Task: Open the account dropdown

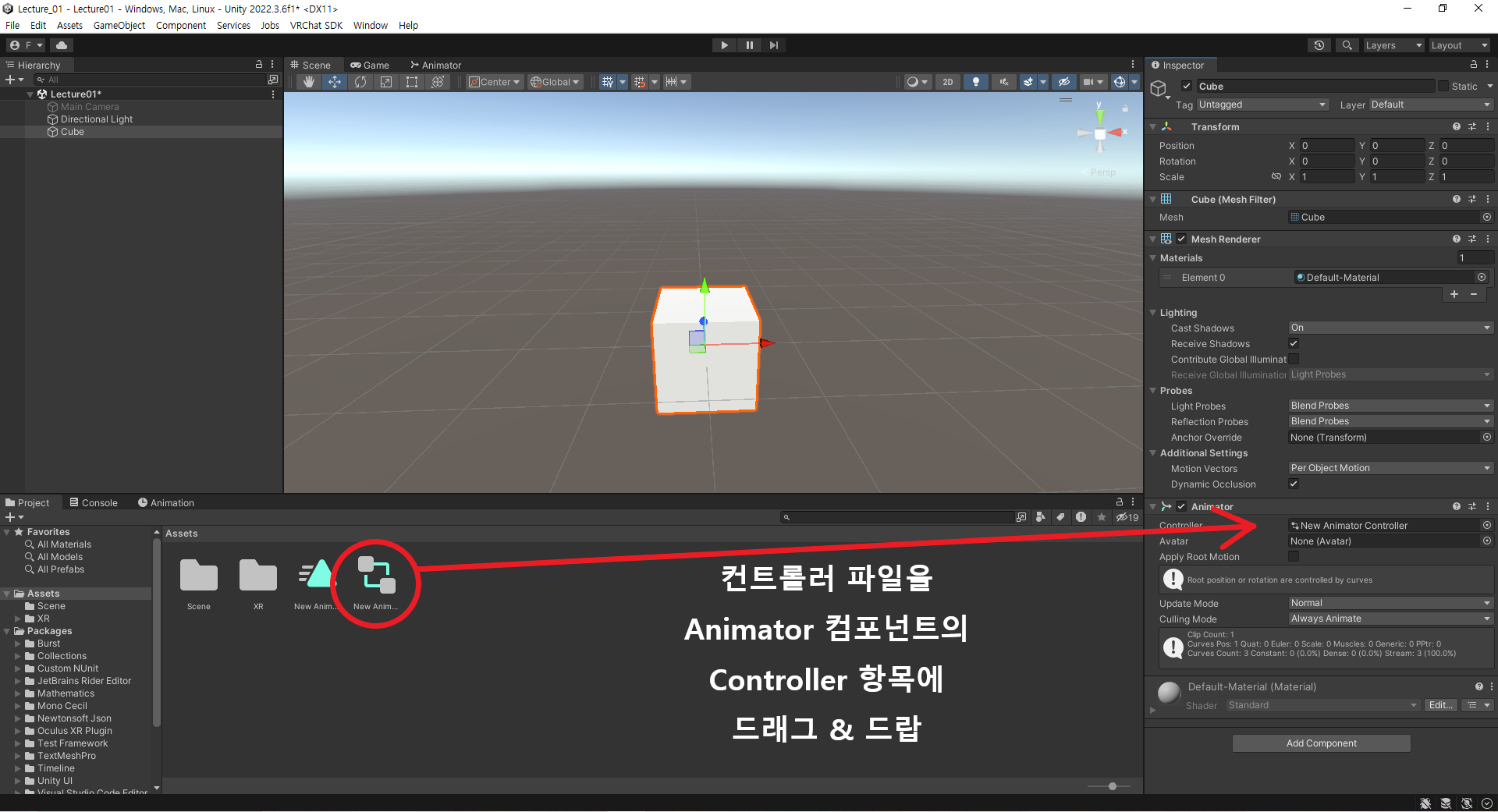Action: [x=27, y=45]
